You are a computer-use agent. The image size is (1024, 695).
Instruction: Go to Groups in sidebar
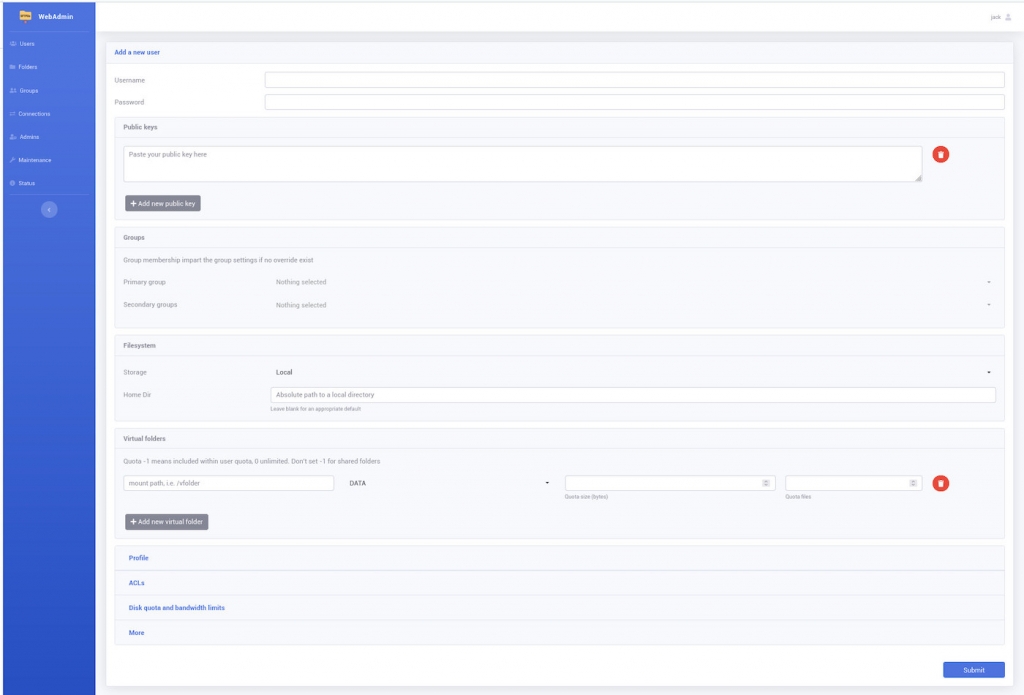(24, 90)
